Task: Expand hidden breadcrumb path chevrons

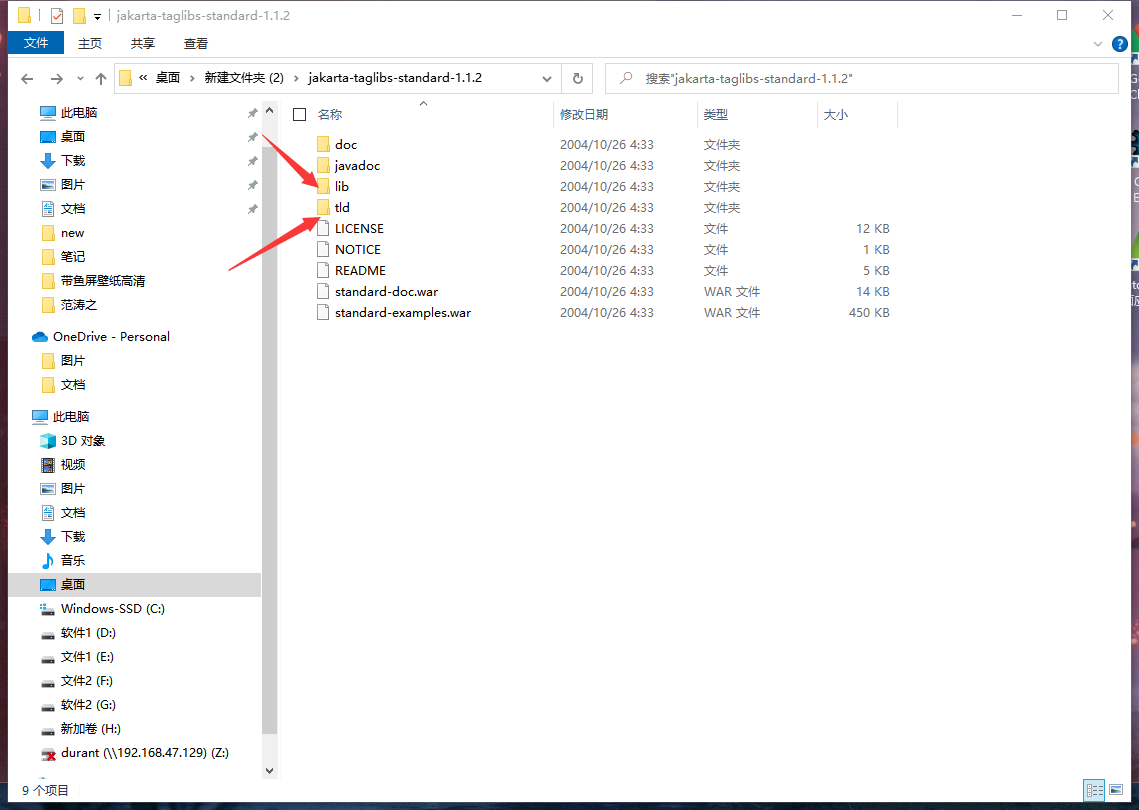Action: pyautogui.click(x=143, y=78)
